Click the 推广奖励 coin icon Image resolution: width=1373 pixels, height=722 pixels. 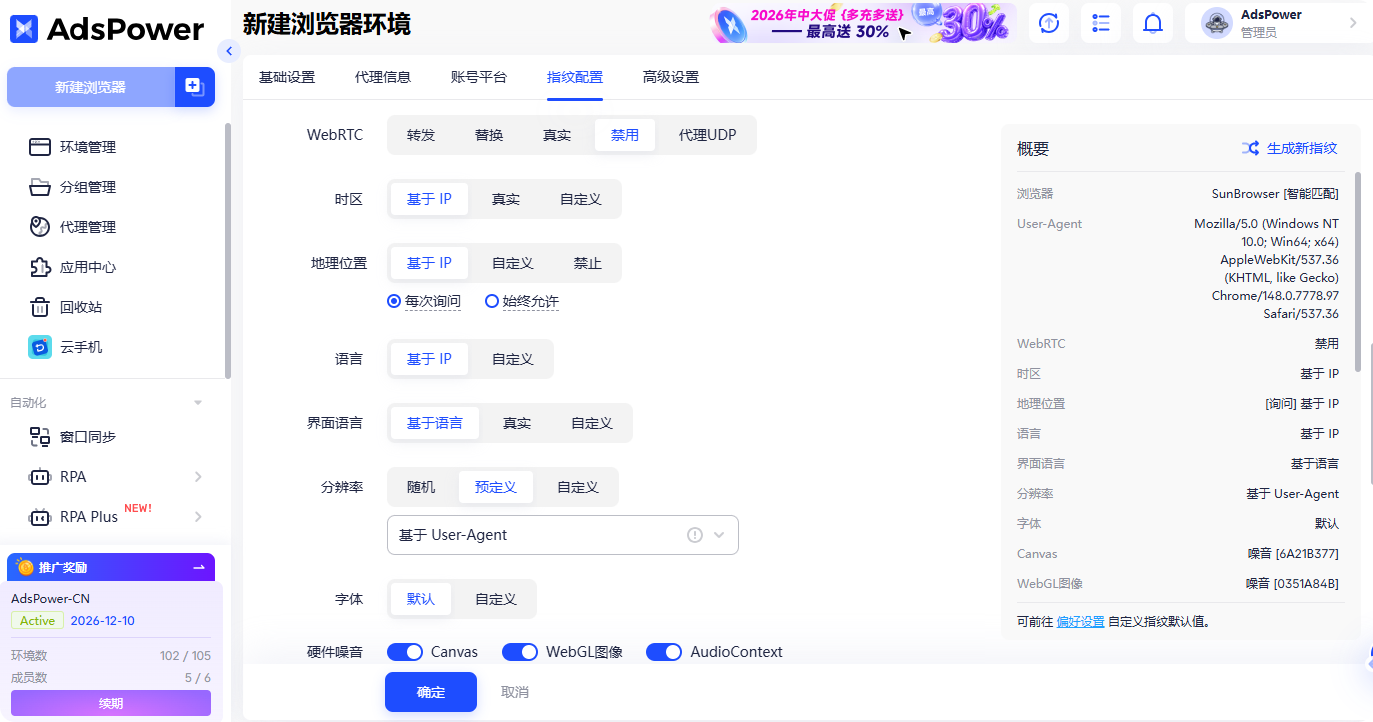25,567
